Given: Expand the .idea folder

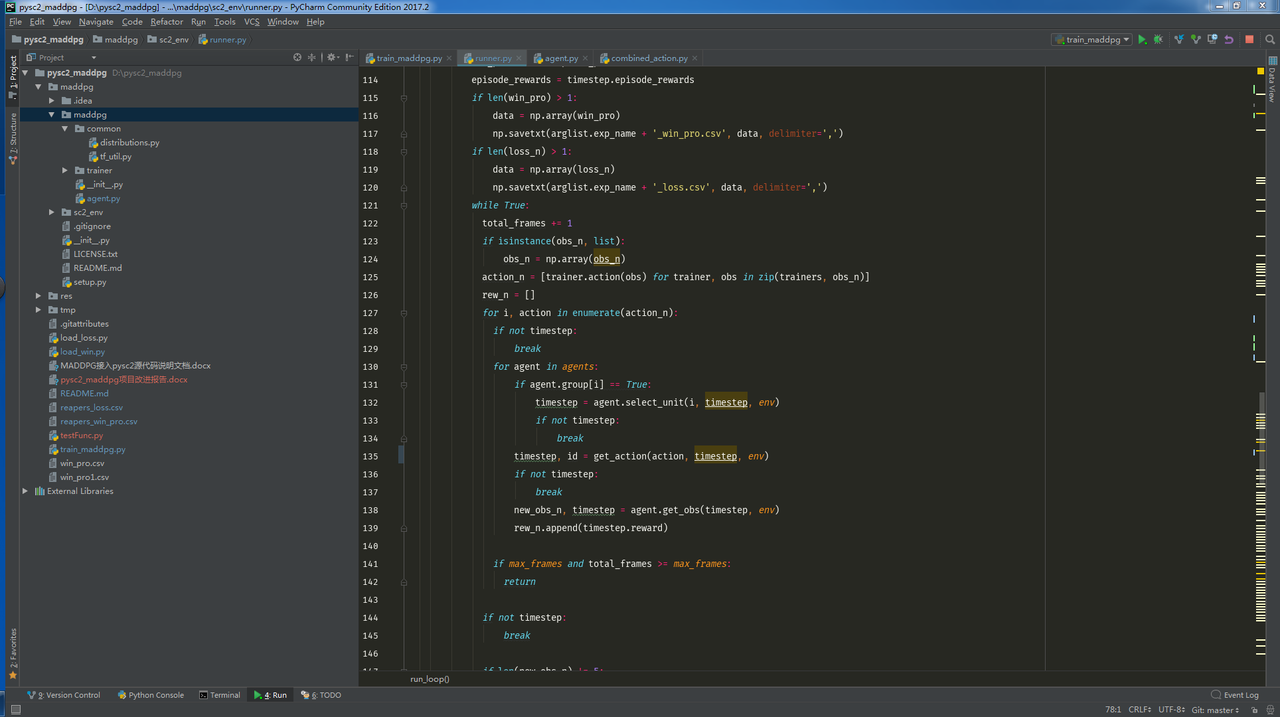Looking at the screenshot, I should [x=52, y=101].
